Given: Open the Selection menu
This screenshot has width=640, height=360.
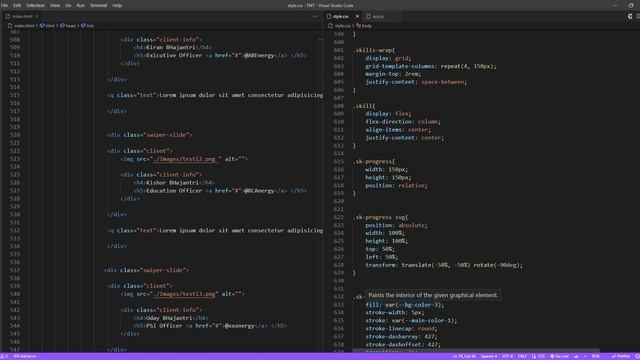Looking at the screenshot, I should (x=36, y=5).
